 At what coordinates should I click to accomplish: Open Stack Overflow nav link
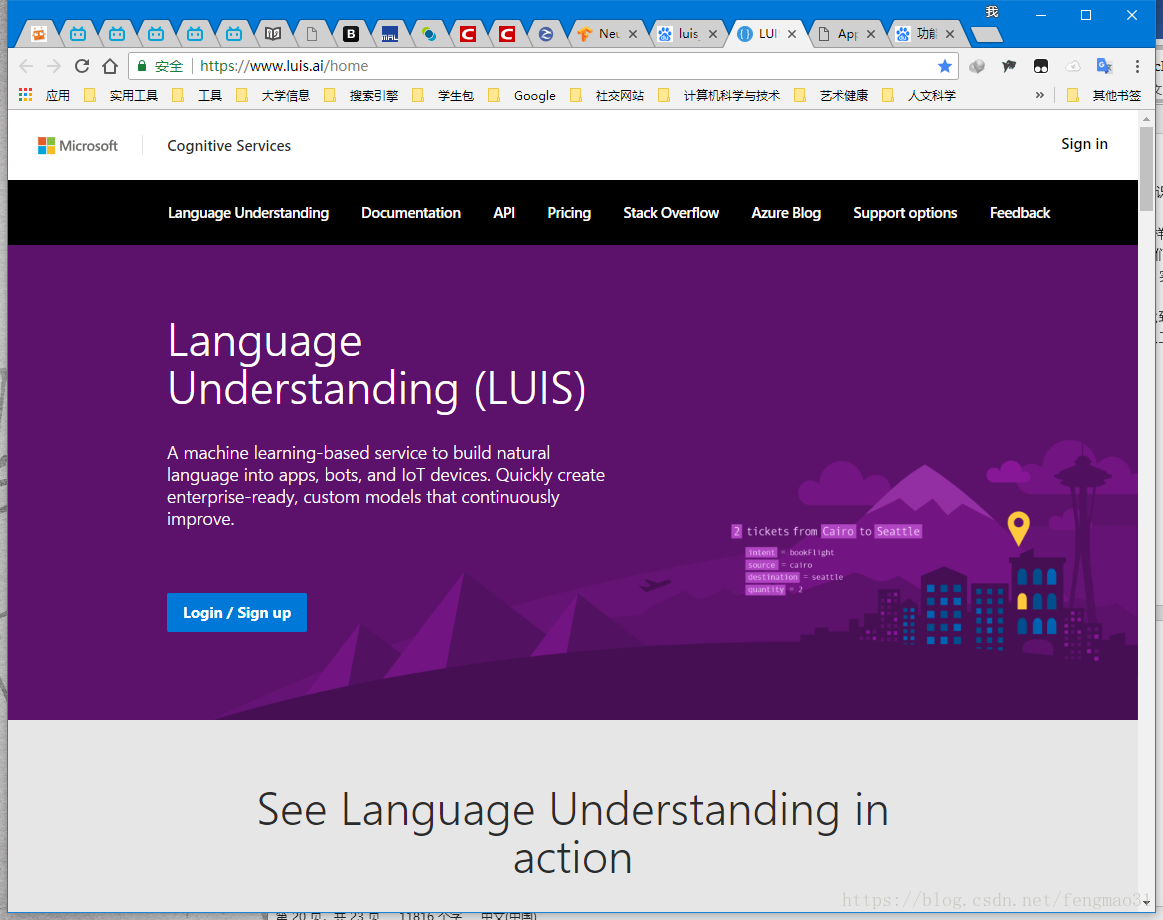pyautogui.click(x=671, y=213)
